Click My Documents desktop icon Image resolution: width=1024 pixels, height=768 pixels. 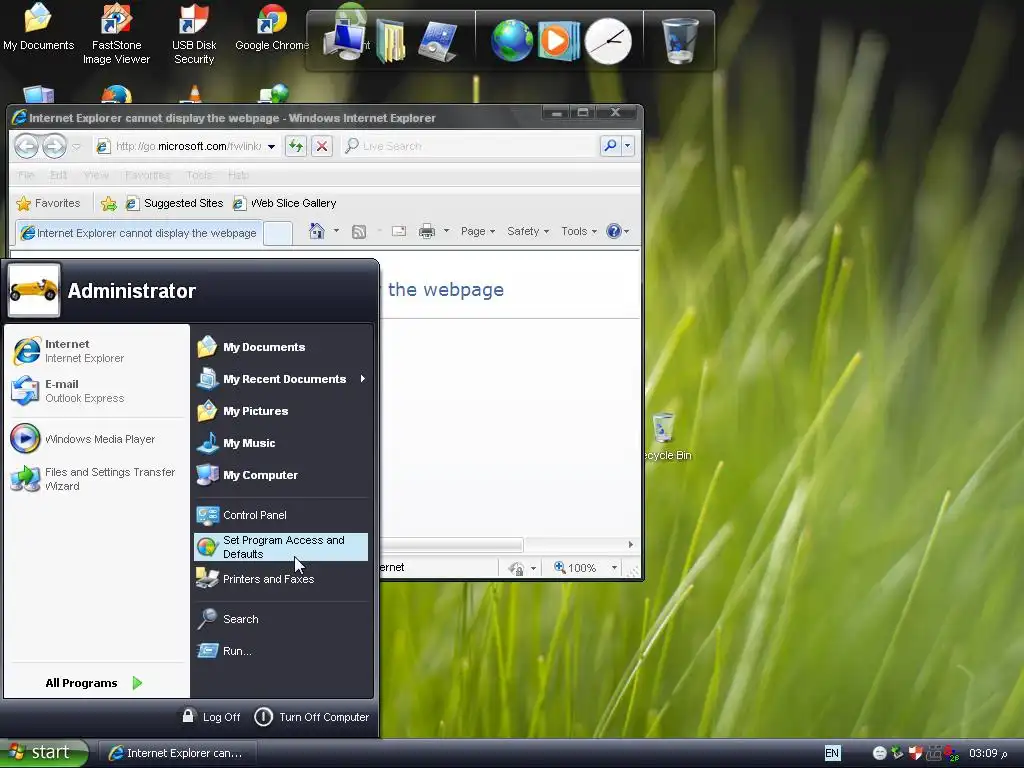pos(38,27)
